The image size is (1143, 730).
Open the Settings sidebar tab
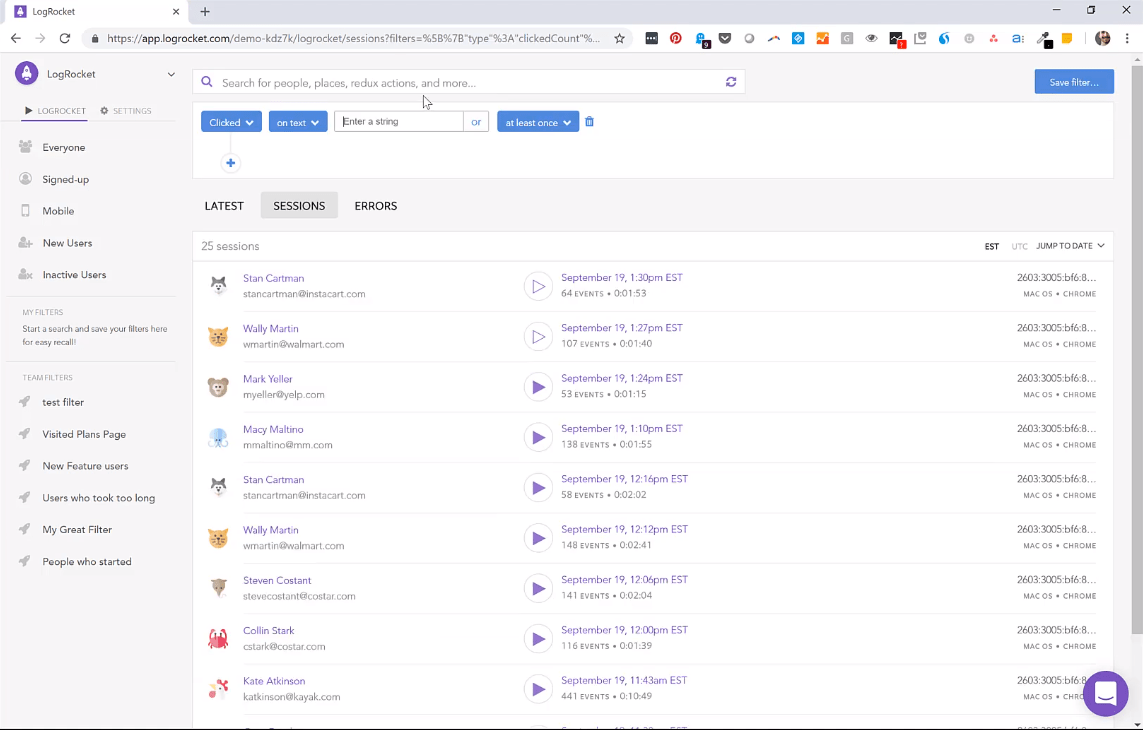pyautogui.click(x=126, y=111)
